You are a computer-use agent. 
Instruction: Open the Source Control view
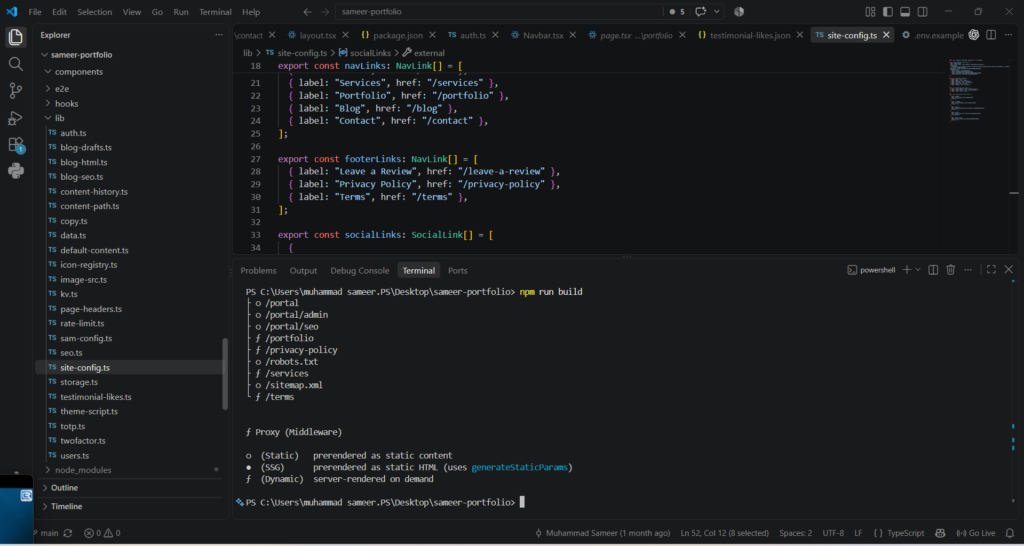coord(16,91)
